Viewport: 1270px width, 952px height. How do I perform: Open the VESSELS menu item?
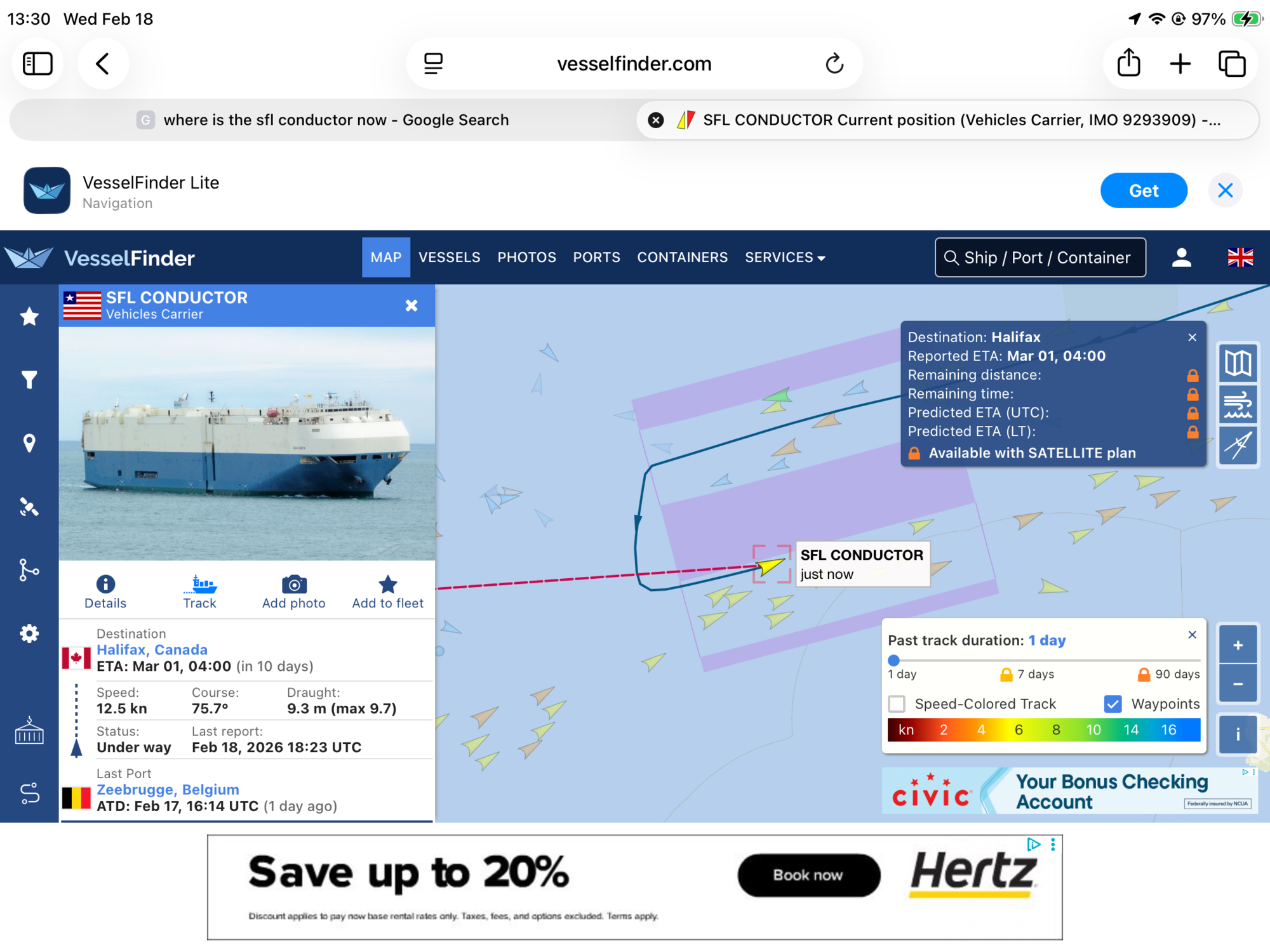point(449,258)
